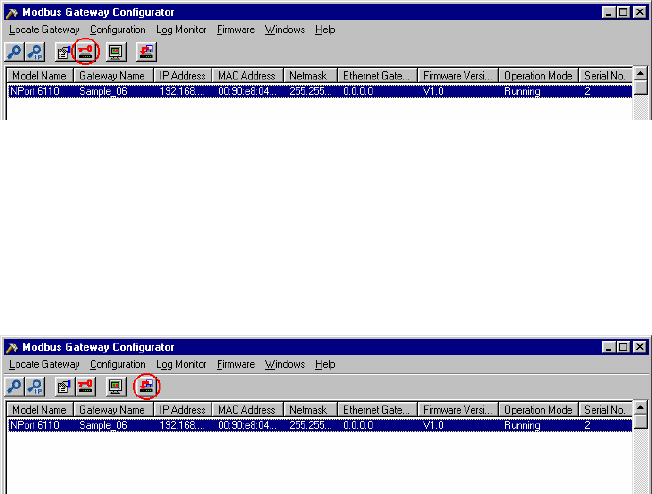Image resolution: width=652 pixels, height=494 pixels.
Task: Click Firmware Version column header in bottom window
Action: click(x=458, y=410)
